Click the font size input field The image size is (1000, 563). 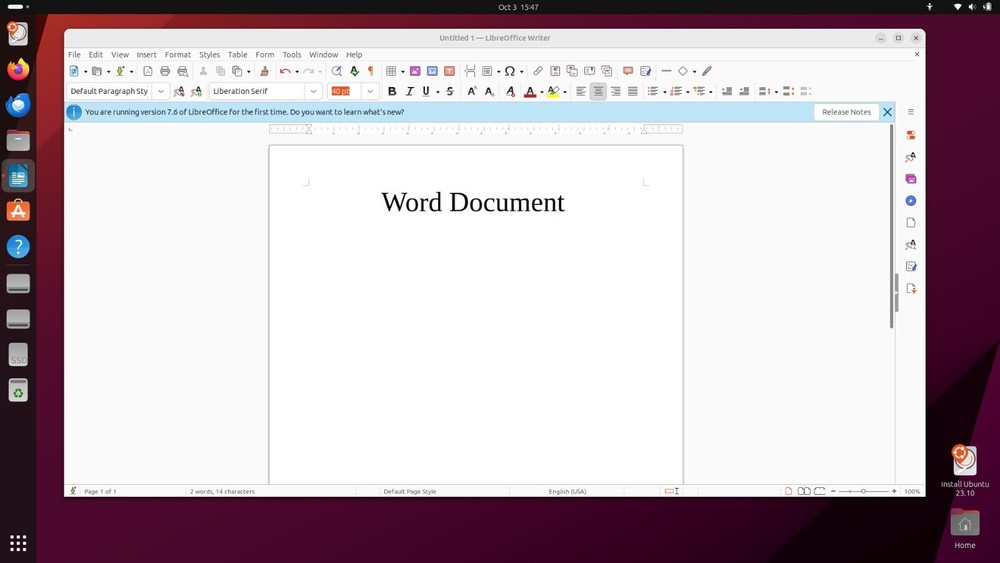[344, 91]
